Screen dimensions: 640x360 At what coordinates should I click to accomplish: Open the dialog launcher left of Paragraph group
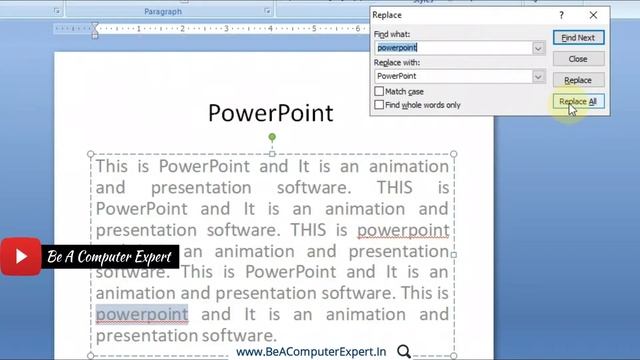(x=57, y=11)
